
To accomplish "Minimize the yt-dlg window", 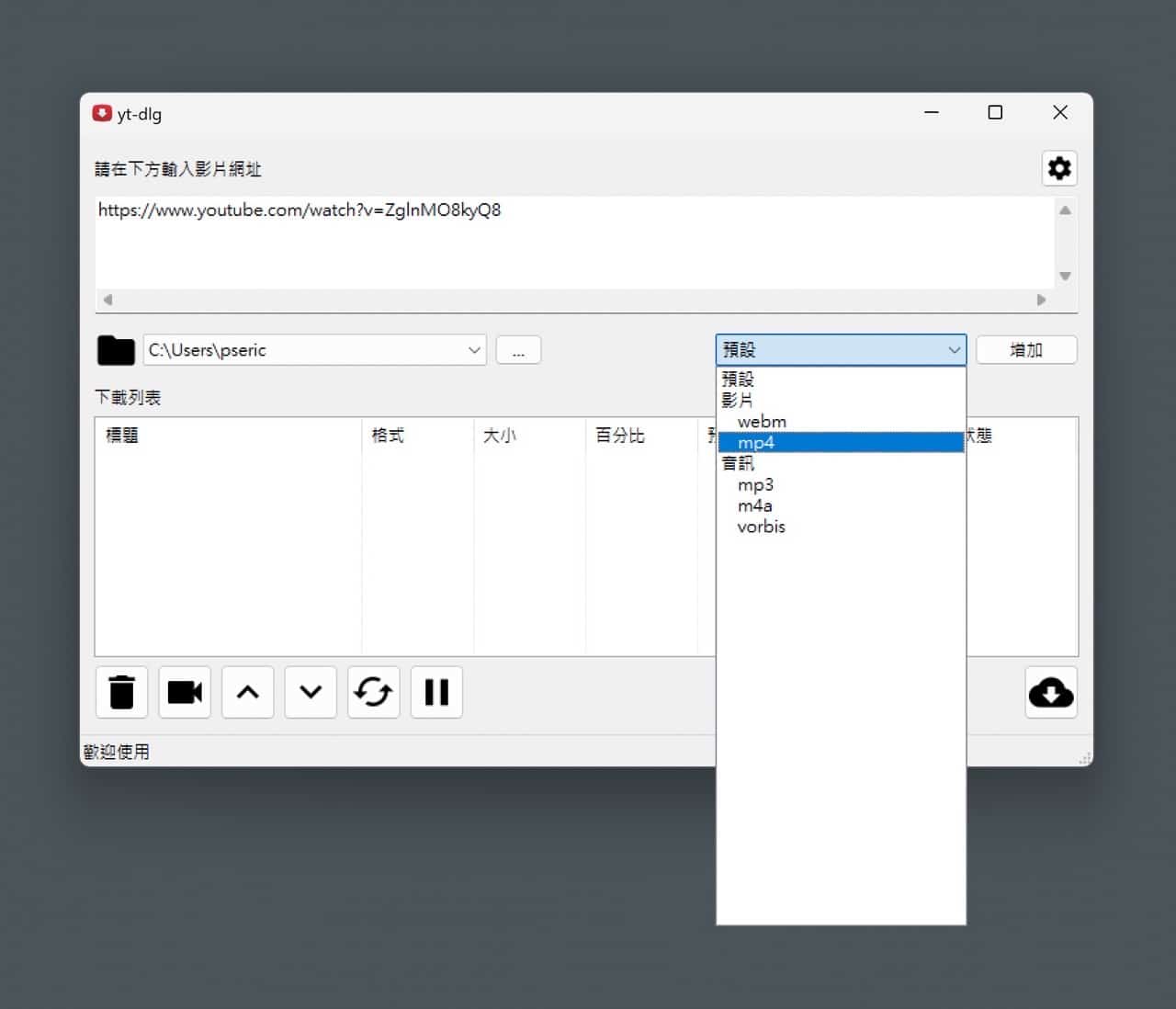I will click(x=932, y=113).
